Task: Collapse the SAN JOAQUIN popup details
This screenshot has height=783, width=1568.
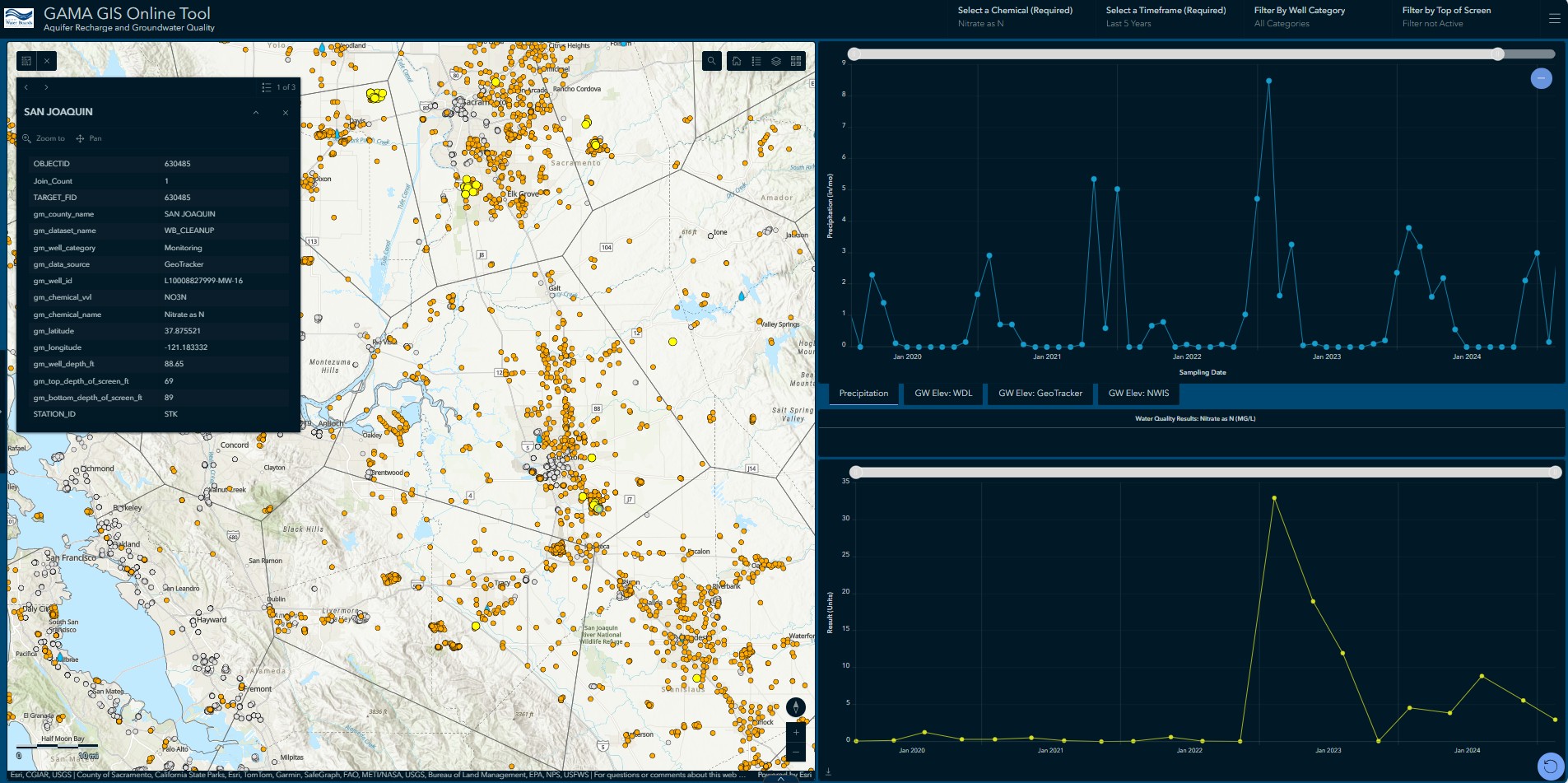Action: click(x=256, y=113)
